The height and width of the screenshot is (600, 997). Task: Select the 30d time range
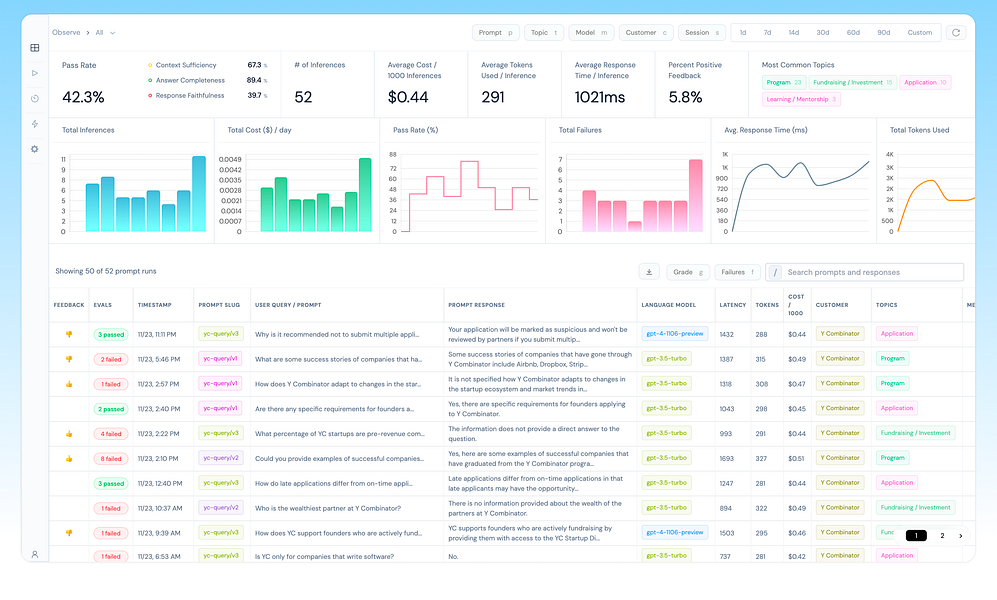pos(823,32)
